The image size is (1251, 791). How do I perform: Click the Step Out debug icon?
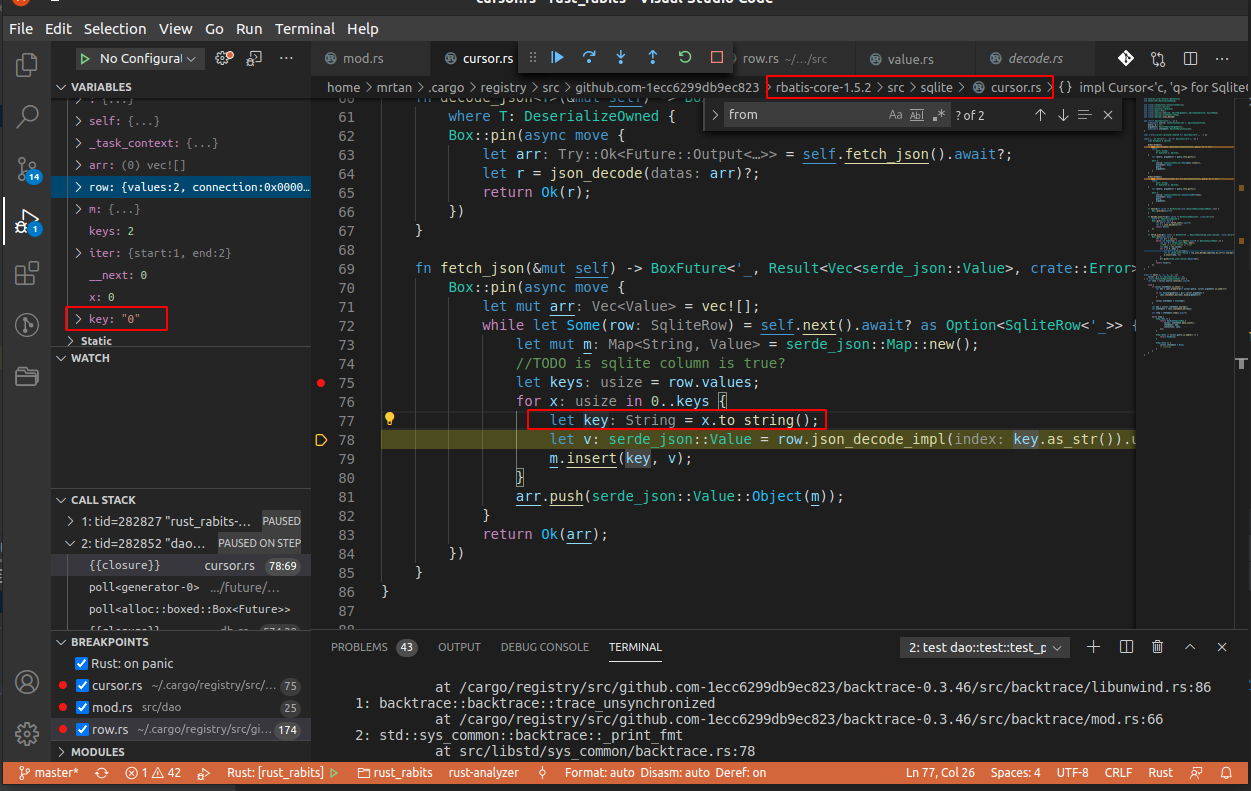[653, 58]
